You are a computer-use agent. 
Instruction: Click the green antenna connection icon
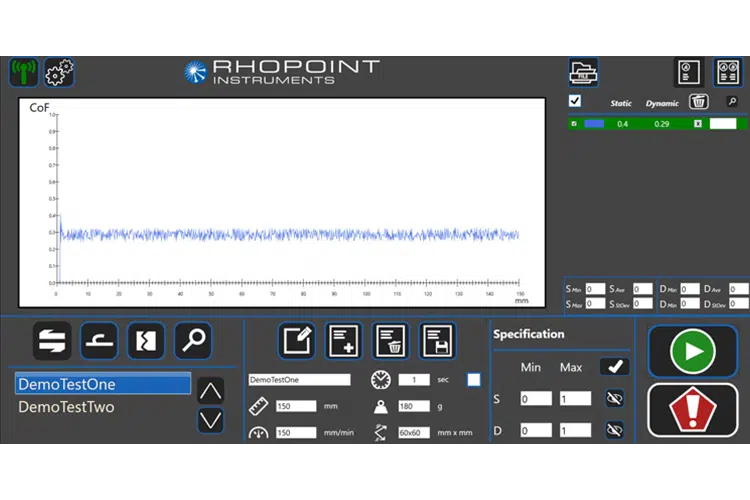pos(24,72)
